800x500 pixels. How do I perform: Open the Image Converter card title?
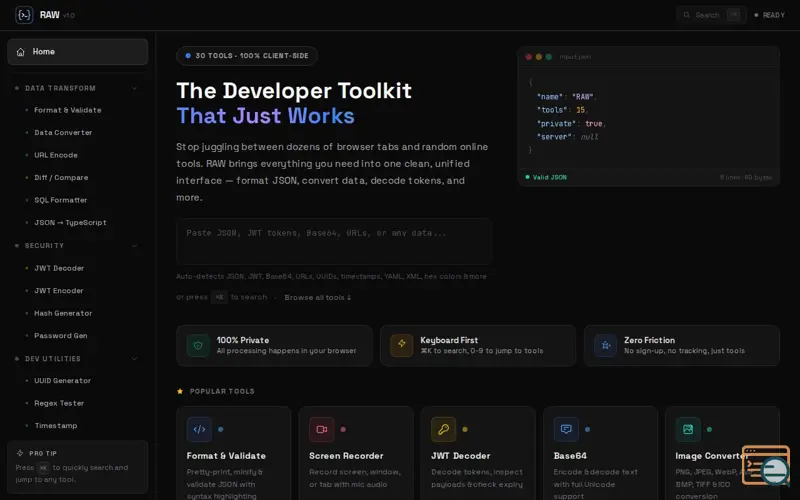coord(712,456)
